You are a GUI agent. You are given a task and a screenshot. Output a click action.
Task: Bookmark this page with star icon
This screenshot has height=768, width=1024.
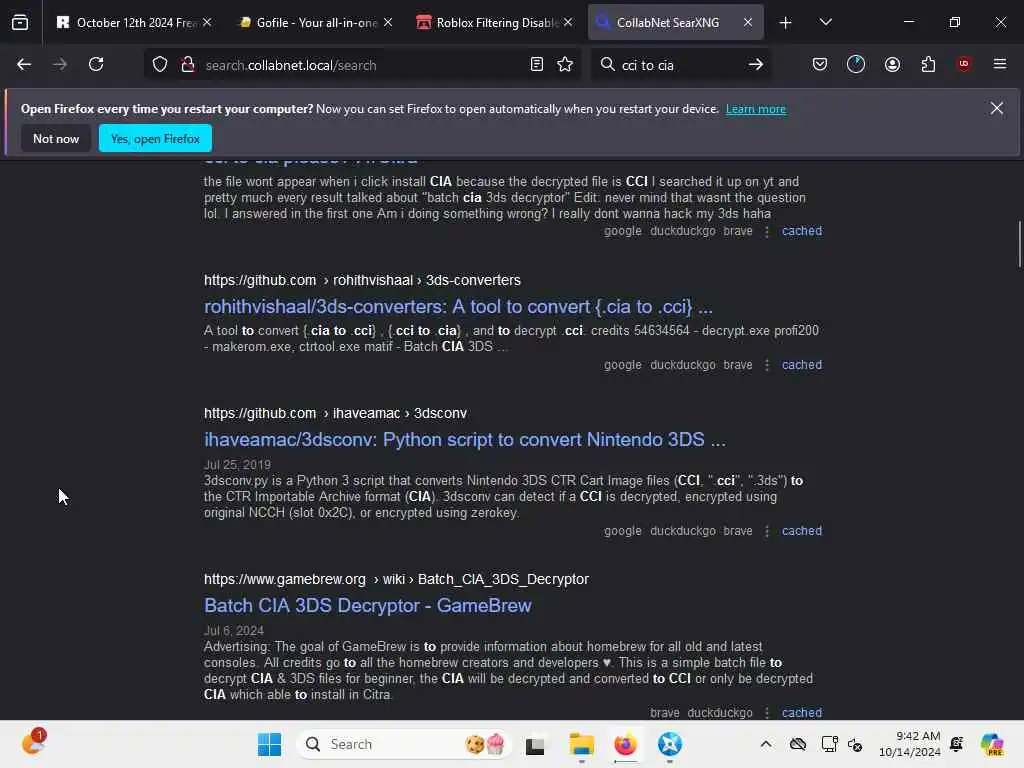565,65
